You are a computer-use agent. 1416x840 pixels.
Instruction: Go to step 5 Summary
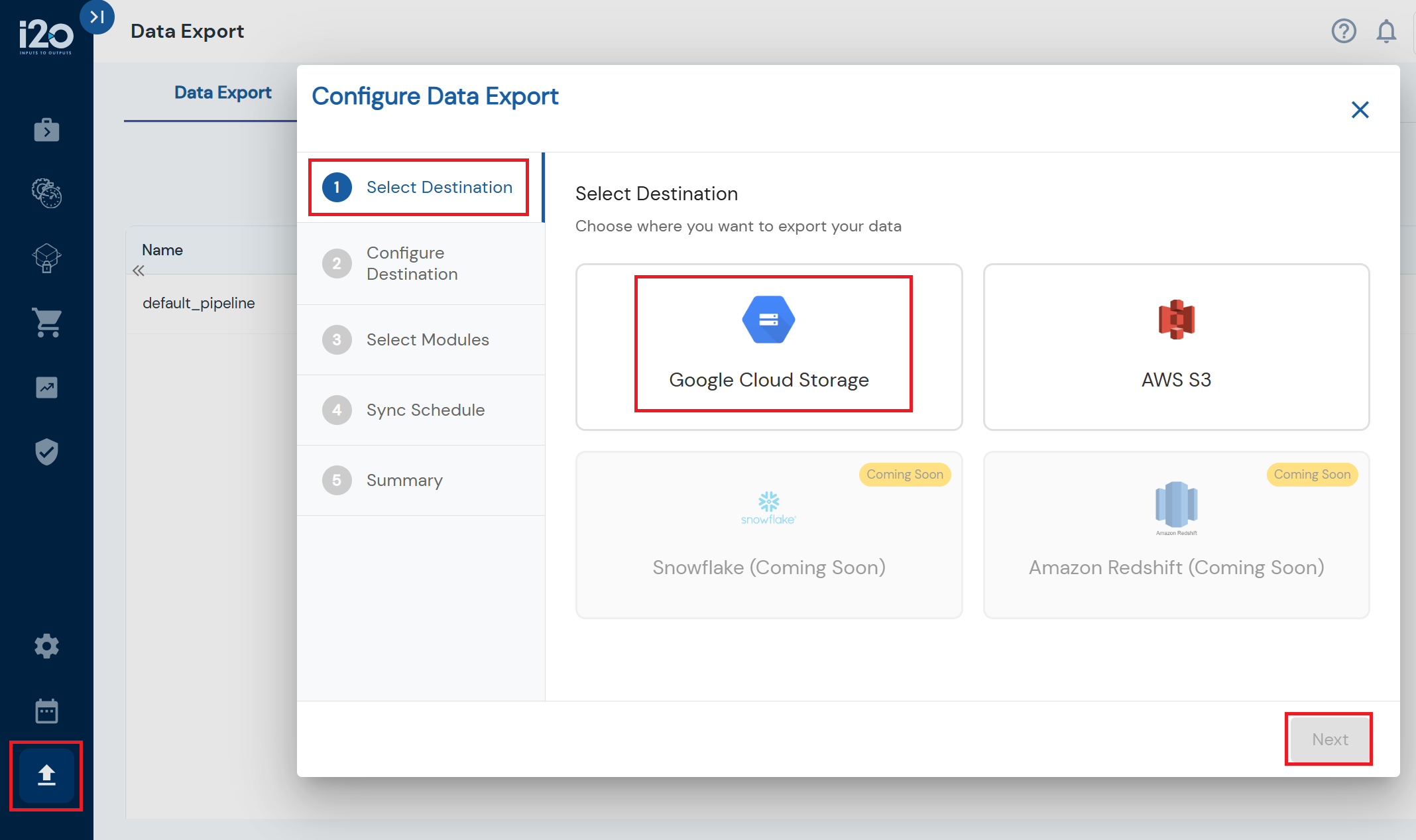coord(420,480)
